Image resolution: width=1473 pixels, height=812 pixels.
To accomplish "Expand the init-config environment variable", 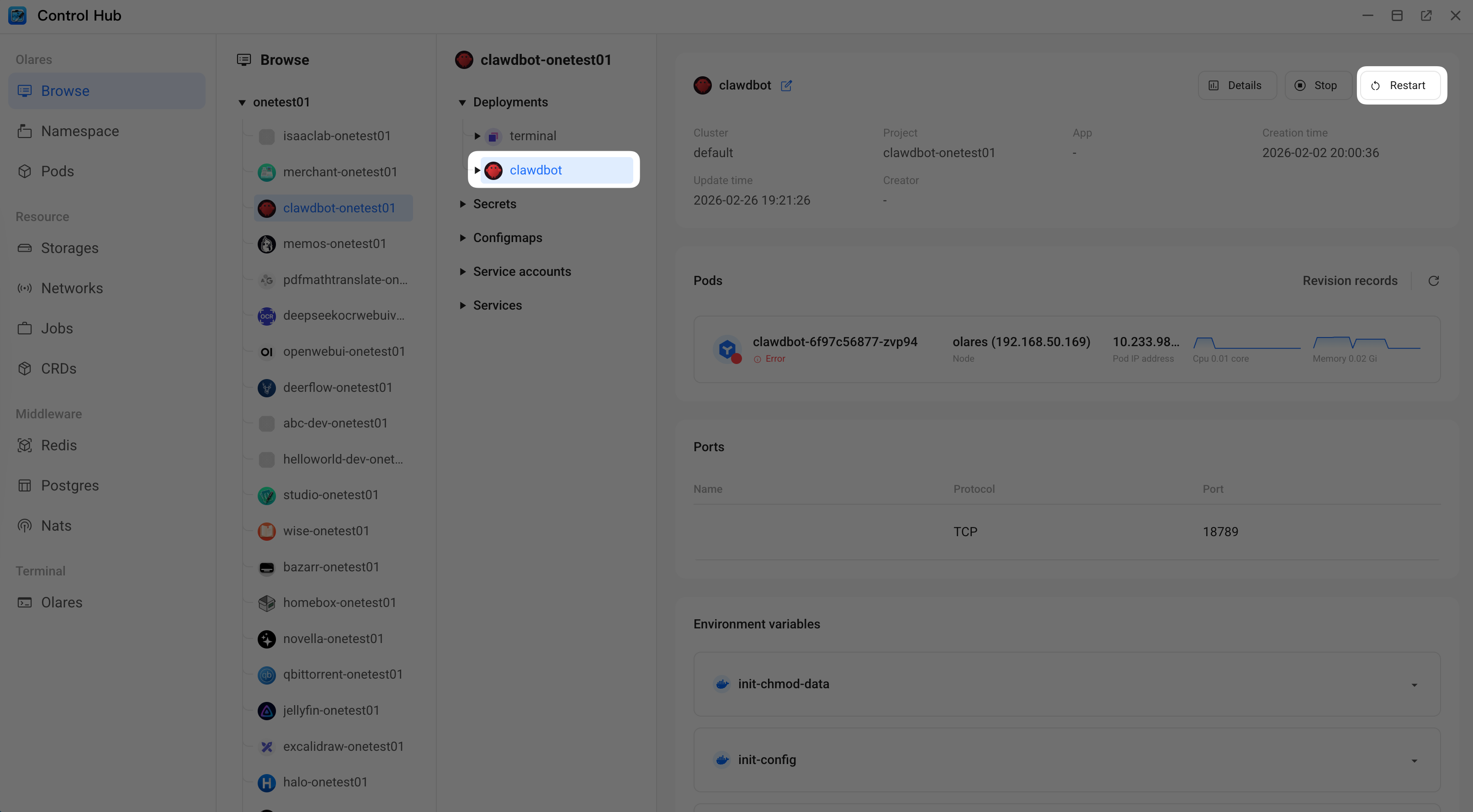I will [x=1414, y=760].
